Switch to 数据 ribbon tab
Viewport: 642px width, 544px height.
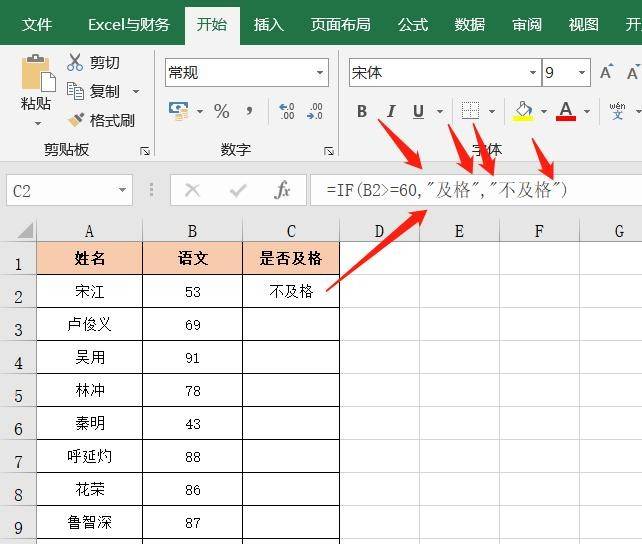click(x=470, y=25)
